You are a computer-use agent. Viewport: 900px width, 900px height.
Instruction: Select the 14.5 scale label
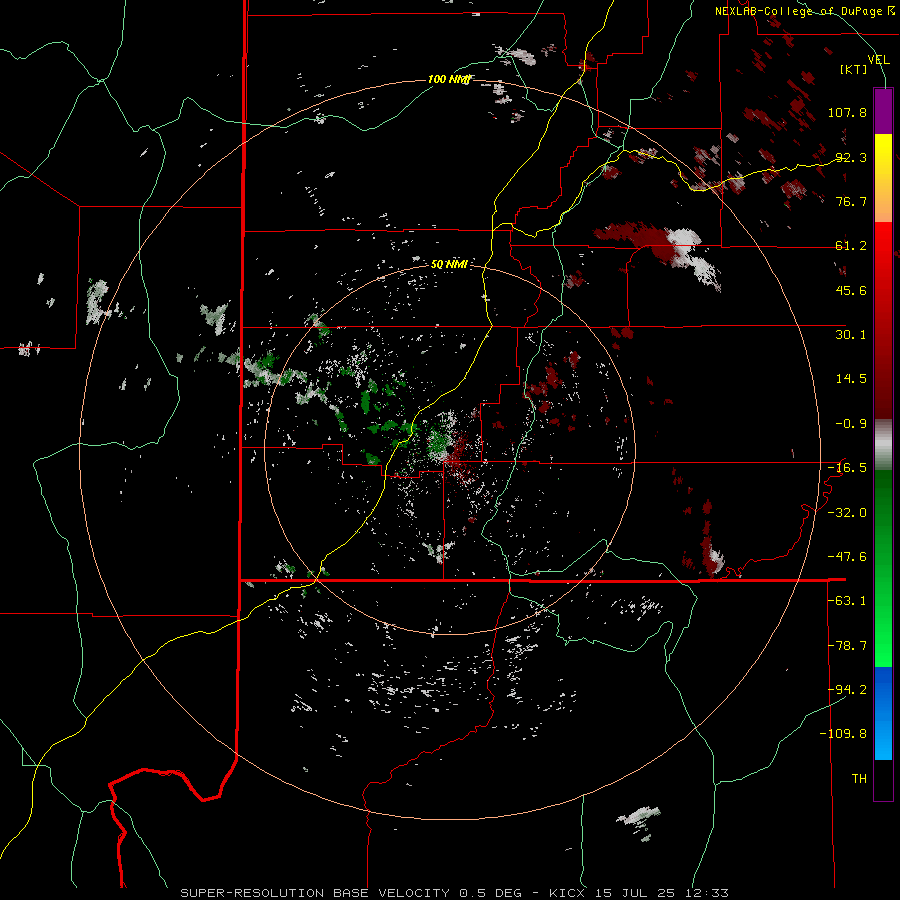tap(851, 379)
